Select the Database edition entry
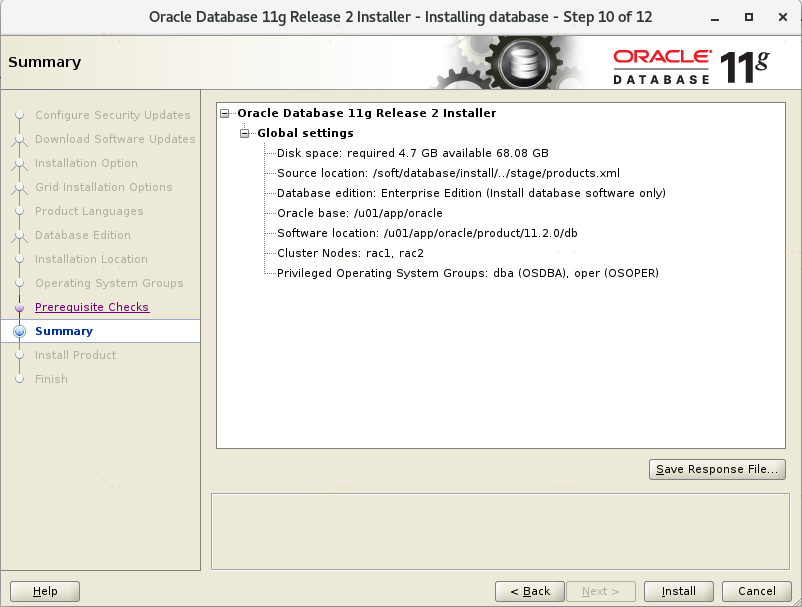Viewport: 802px width, 607px height. pyautogui.click(x=471, y=193)
